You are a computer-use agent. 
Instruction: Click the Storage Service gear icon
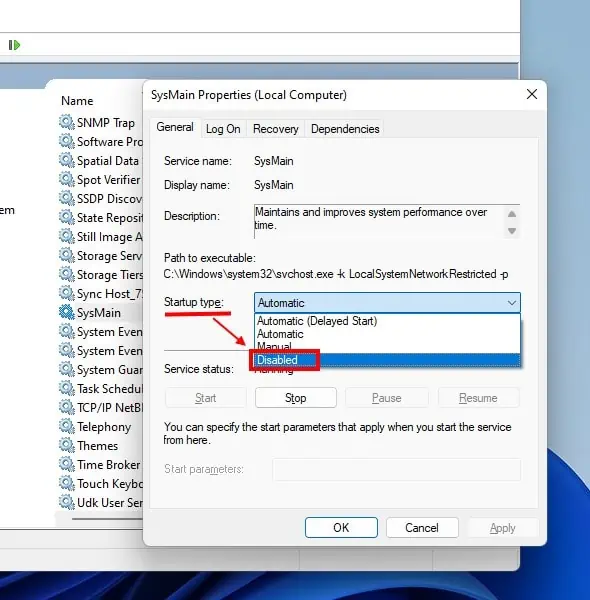click(x=67, y=256)
